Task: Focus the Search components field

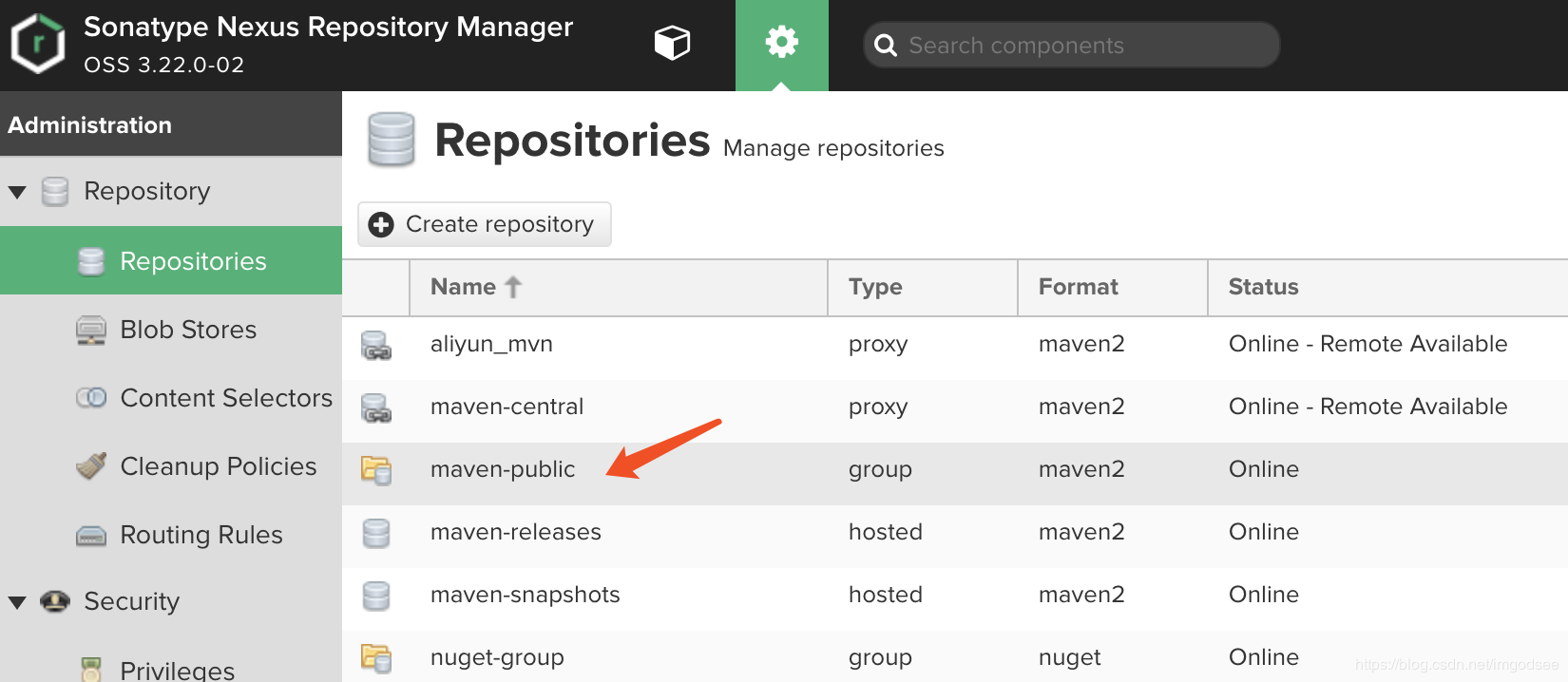Action: [x=1083, y=46]
